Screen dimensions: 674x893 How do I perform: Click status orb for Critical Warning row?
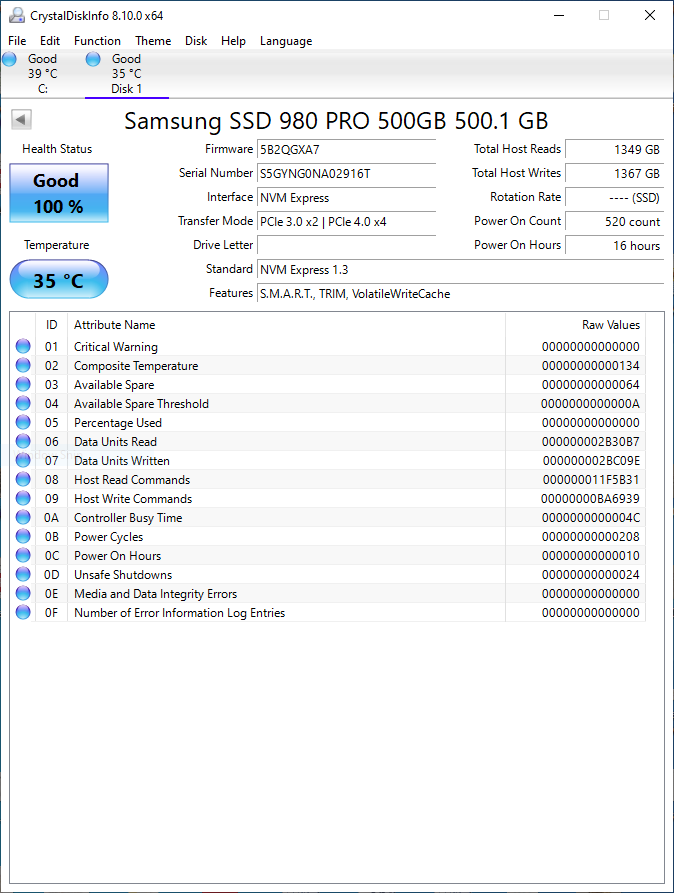tap(23, 346)
